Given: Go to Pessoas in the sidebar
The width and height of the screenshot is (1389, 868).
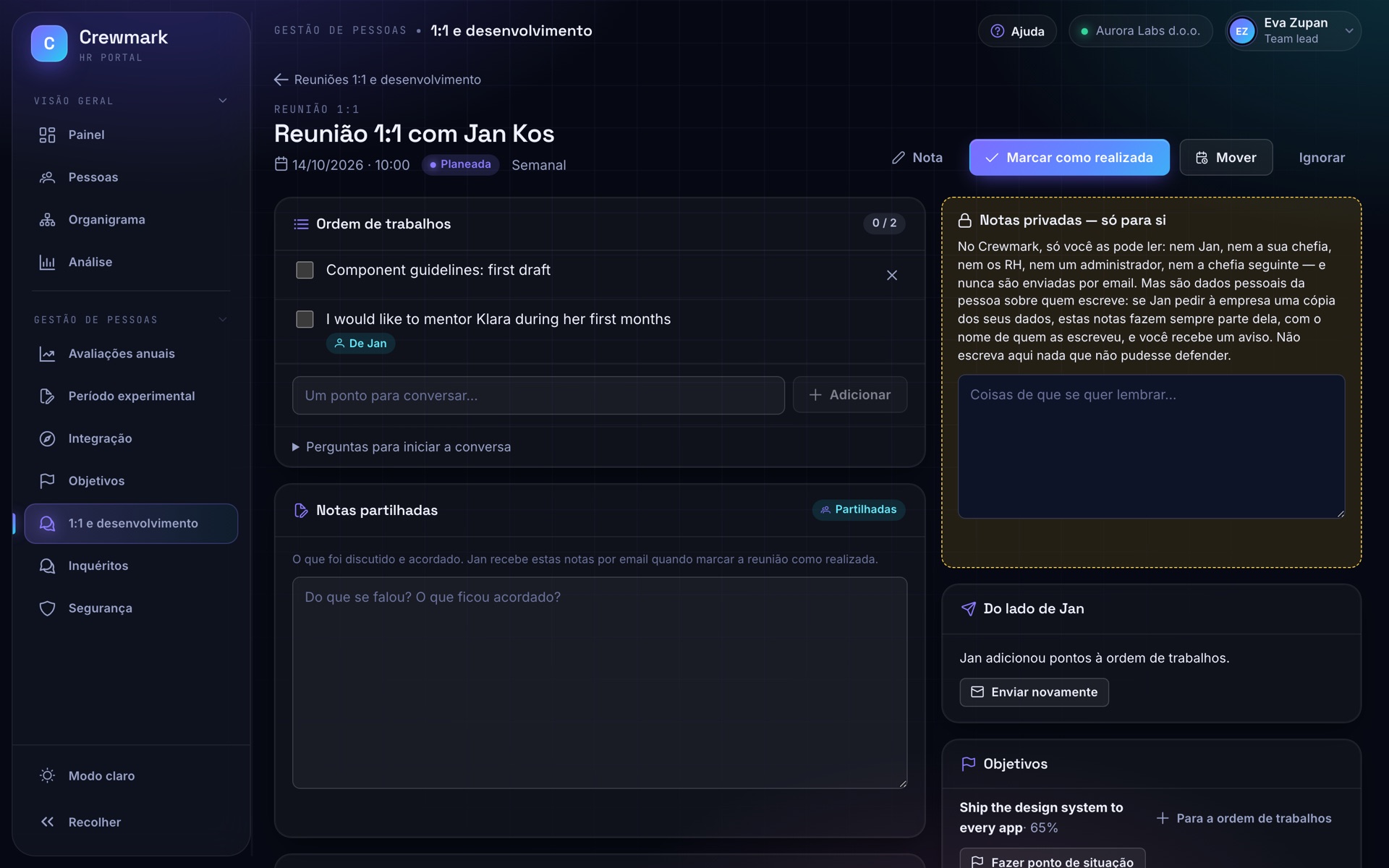Looking at the screenshot, I should 131,177.
